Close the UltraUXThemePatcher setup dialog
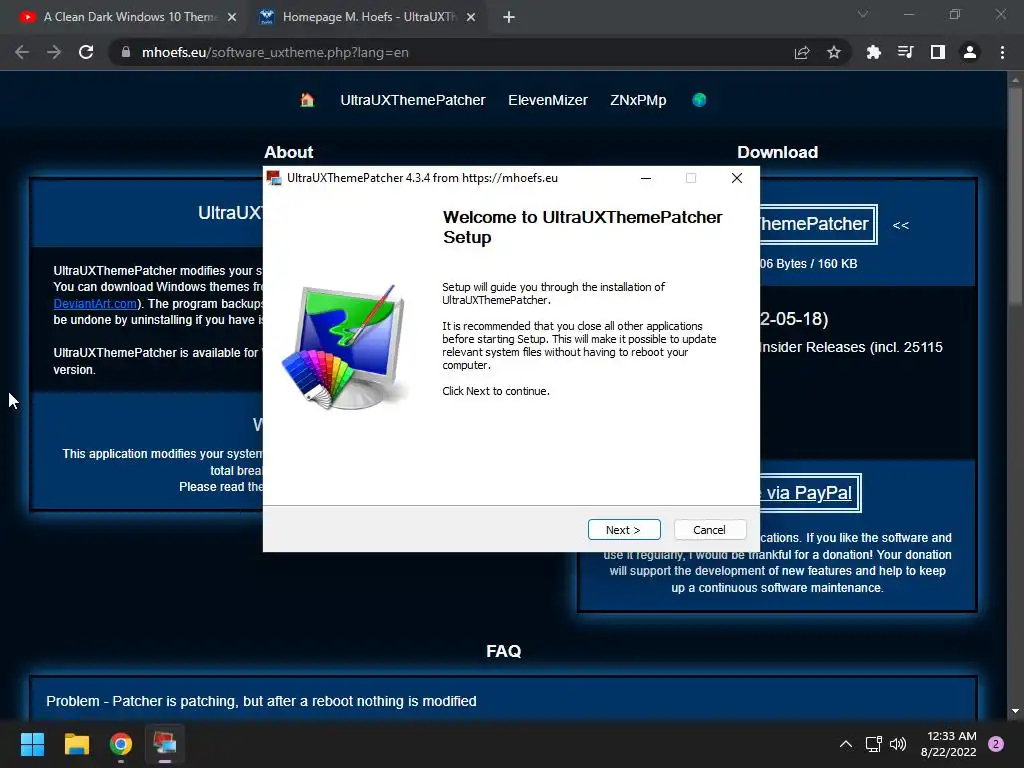This screenshot has height=768, width=1024. coord(737,178)
